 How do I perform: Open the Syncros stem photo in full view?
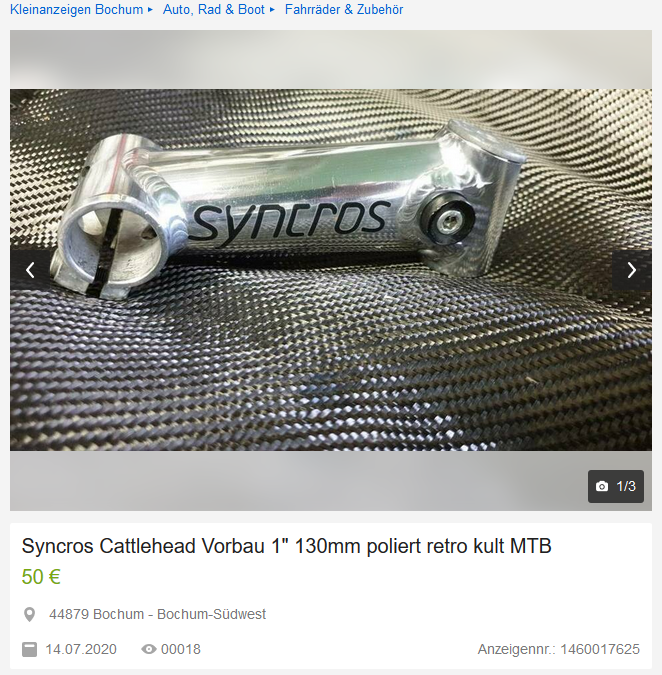point(331,270)
